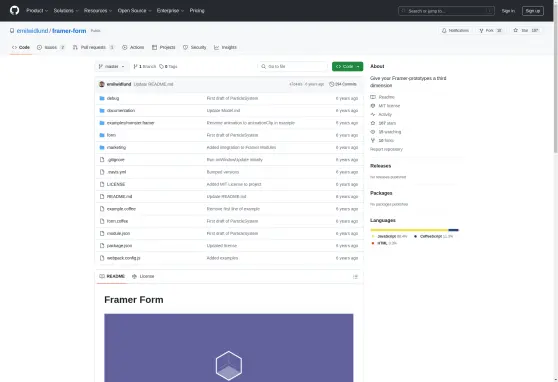Go to GitHub home via Octocat logo
The width and height of the screenshot is (558, 382).
pyautogui.click(x=15, y=10)
